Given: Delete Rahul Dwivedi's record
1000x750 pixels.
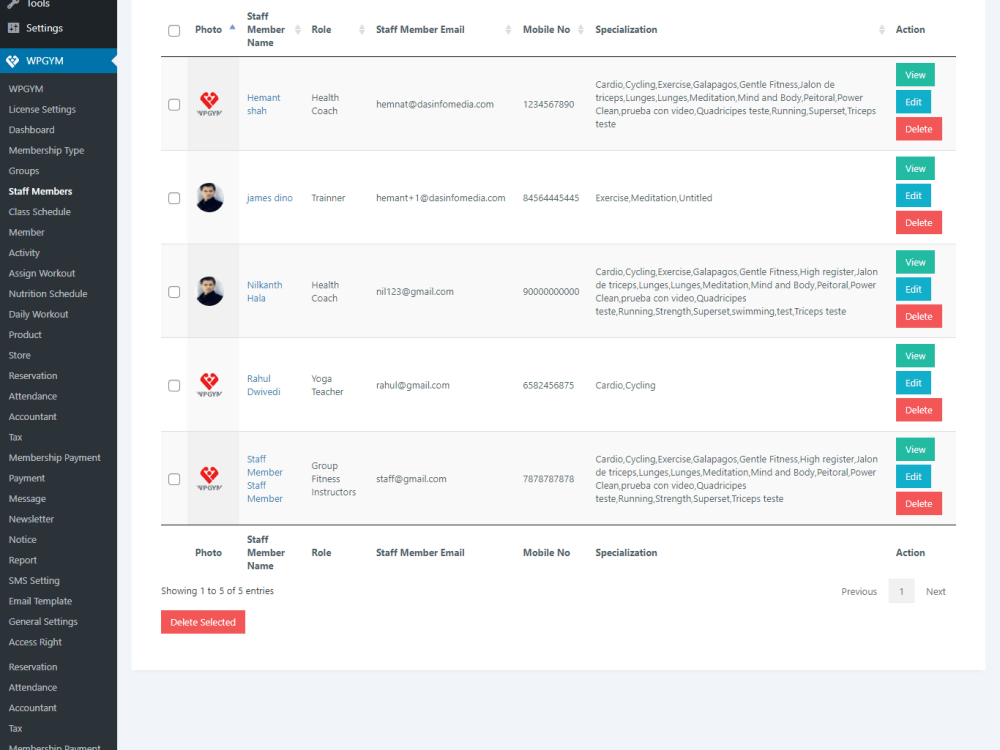Looking at the screenshot, I should click(x=918, y=410).
